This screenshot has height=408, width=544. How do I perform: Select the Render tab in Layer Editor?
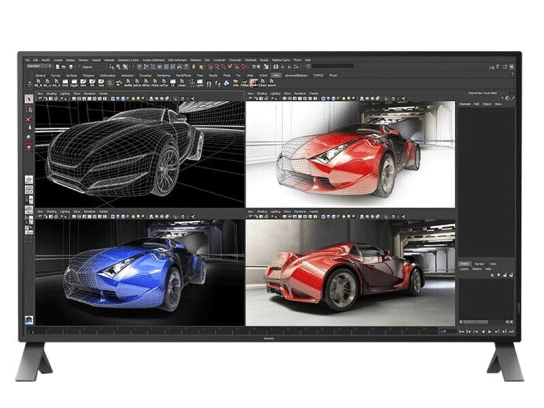479,264
